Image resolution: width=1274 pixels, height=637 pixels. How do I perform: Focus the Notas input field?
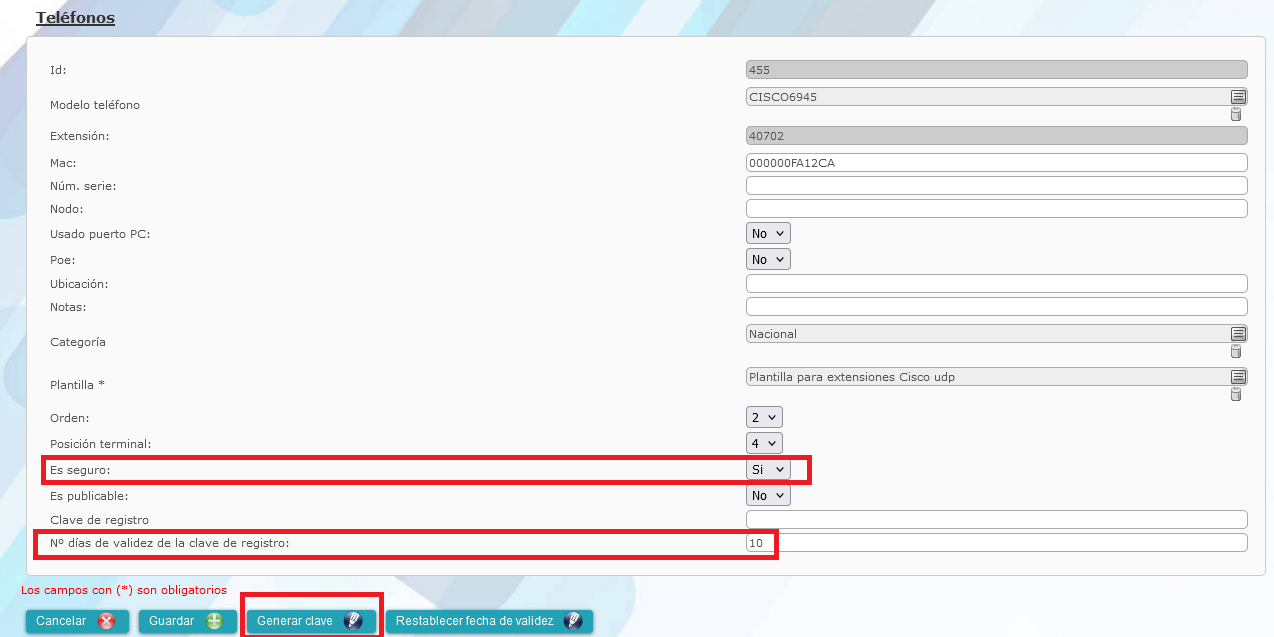point(997,307)
